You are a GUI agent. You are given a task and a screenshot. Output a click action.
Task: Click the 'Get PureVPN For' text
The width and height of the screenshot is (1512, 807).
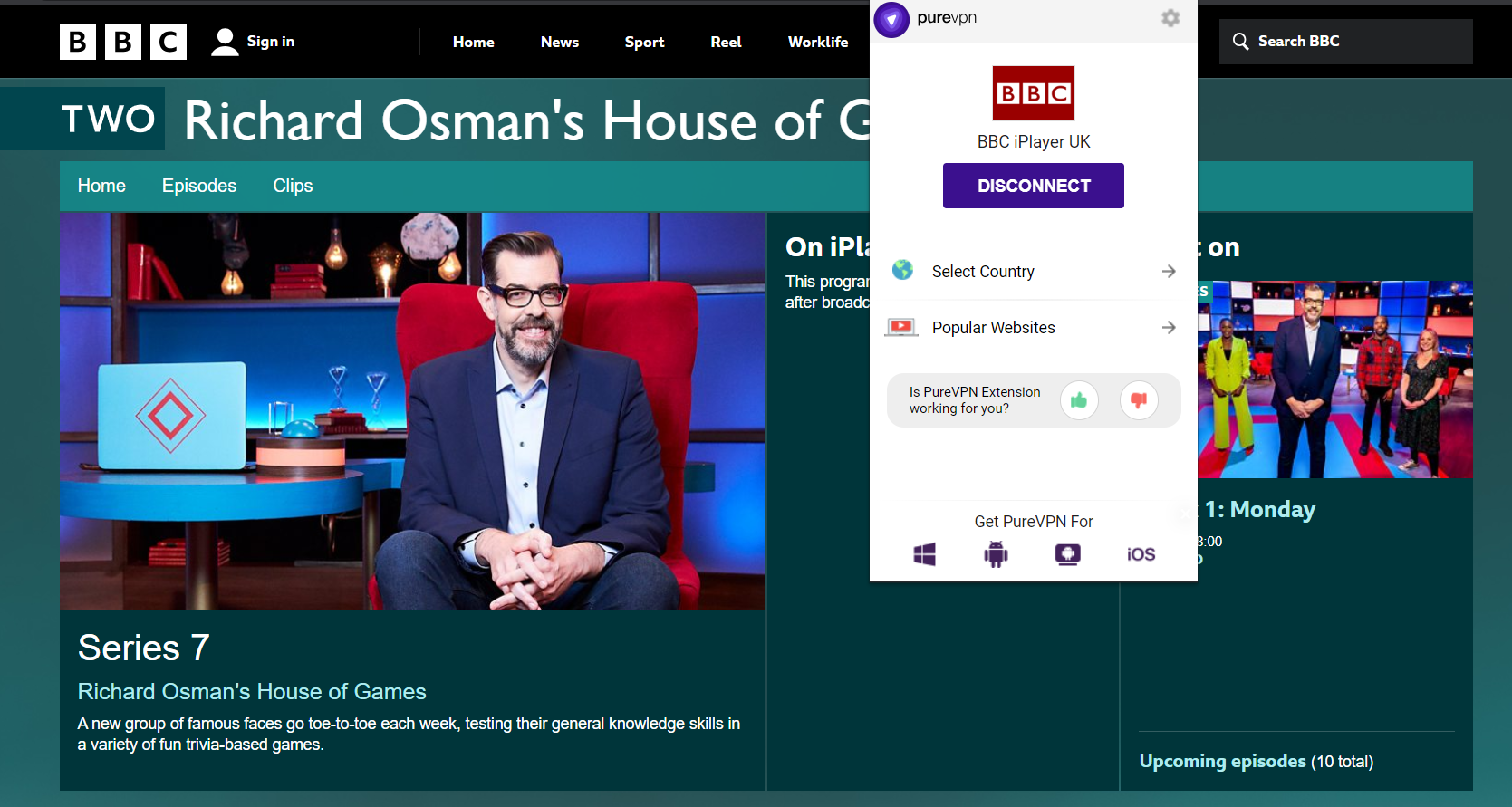pyautogui.click(x=1034, y=522)
